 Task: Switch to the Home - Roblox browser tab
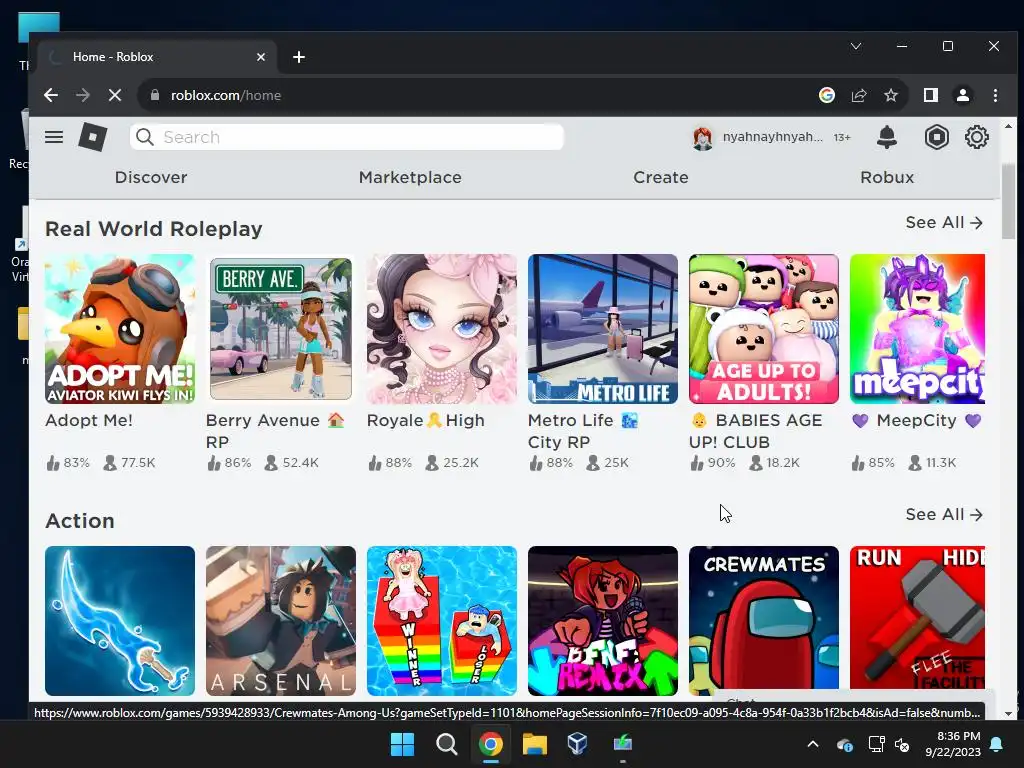click(x=157, y=57)
